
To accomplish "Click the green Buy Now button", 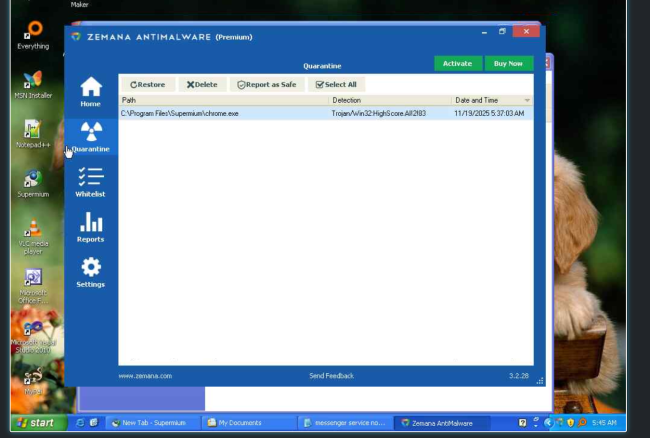I will [x=509, y=63].
